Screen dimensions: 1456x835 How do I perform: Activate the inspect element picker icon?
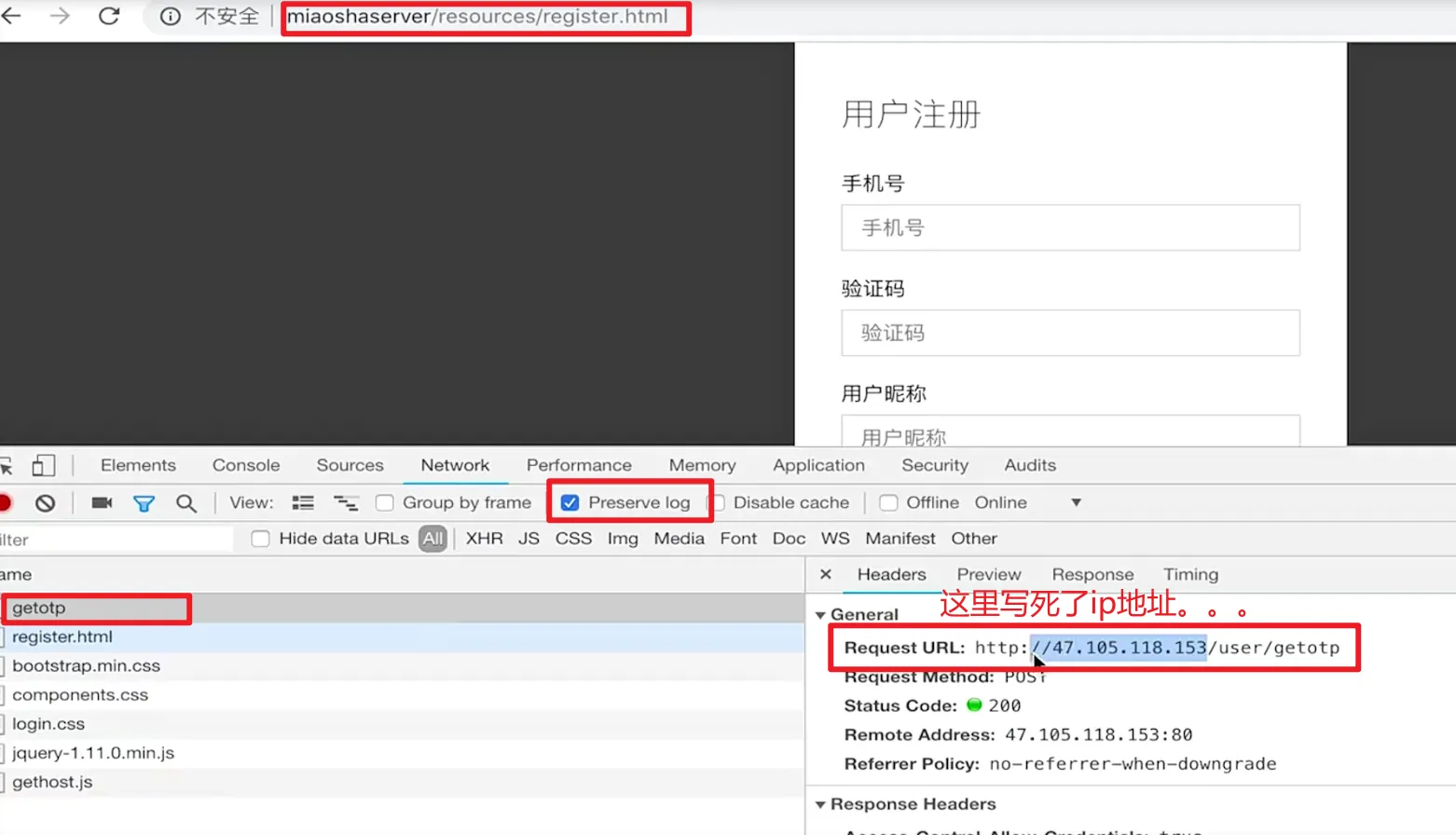tap(6, 466)
